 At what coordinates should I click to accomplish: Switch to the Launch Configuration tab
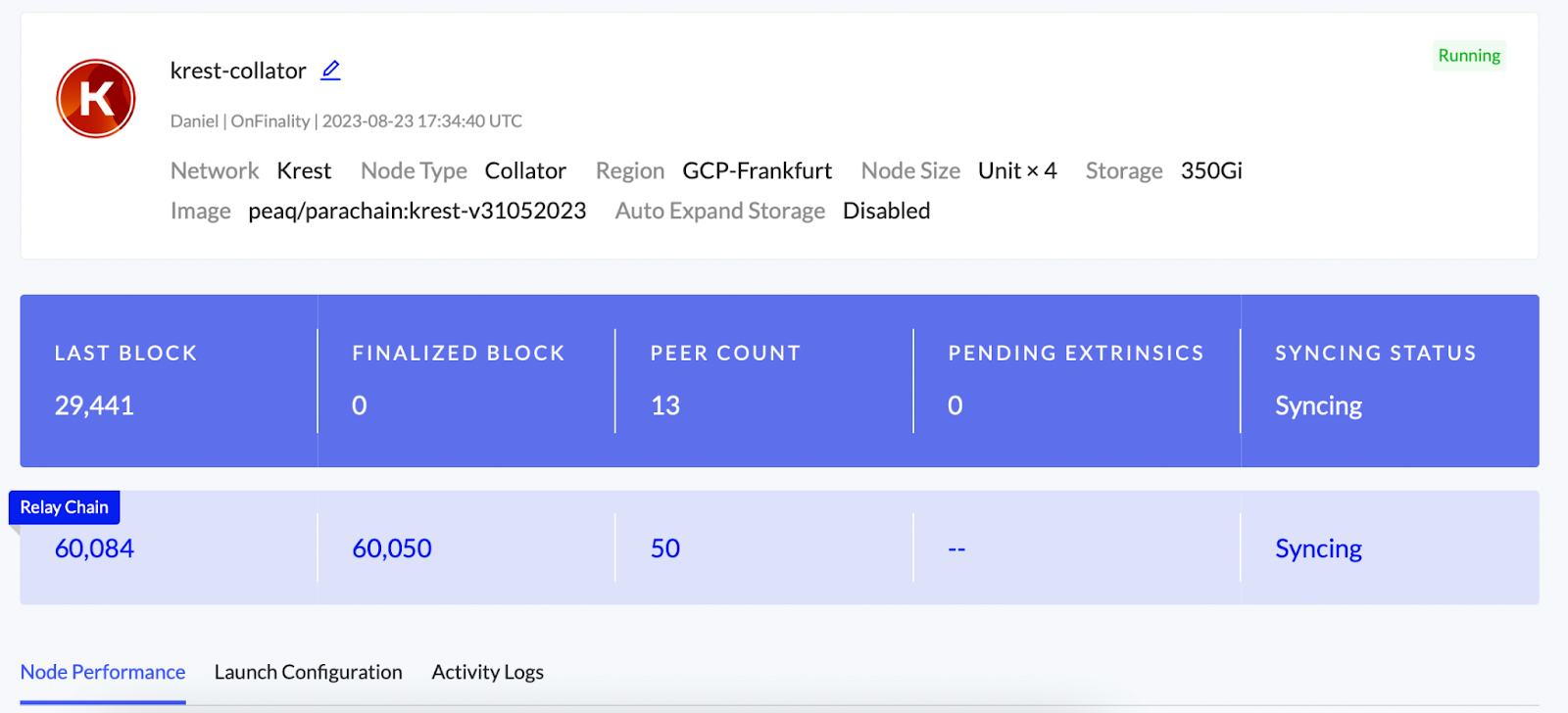point(308,672)
